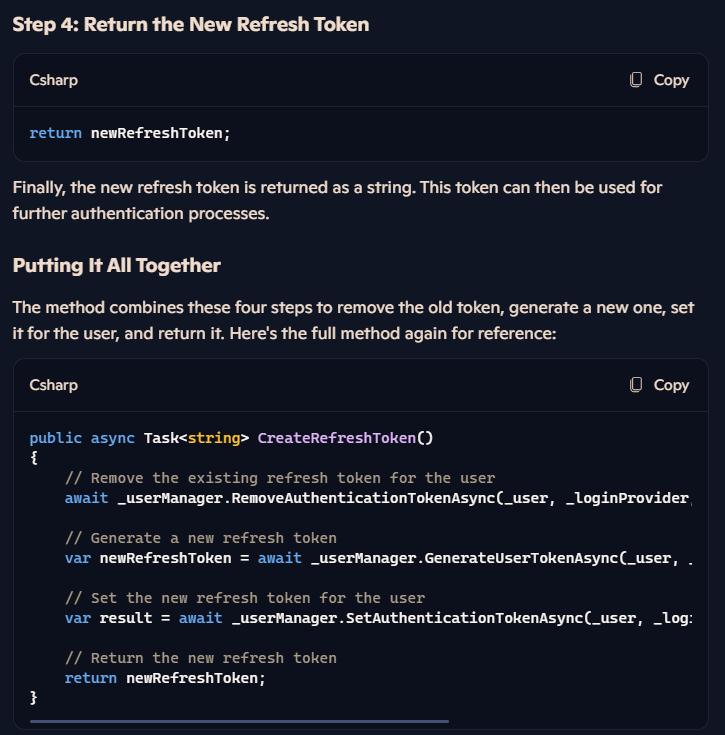Click Copy label of CreateRefreshToken code block

point(671,385)
